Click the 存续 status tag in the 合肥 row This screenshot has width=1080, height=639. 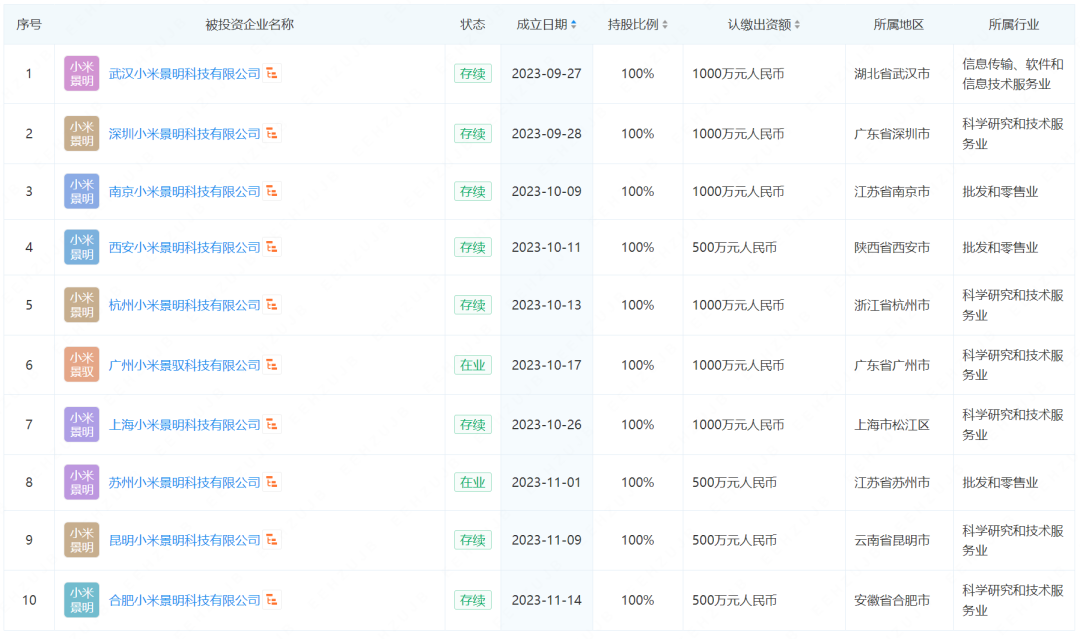[x=472, y=600]
